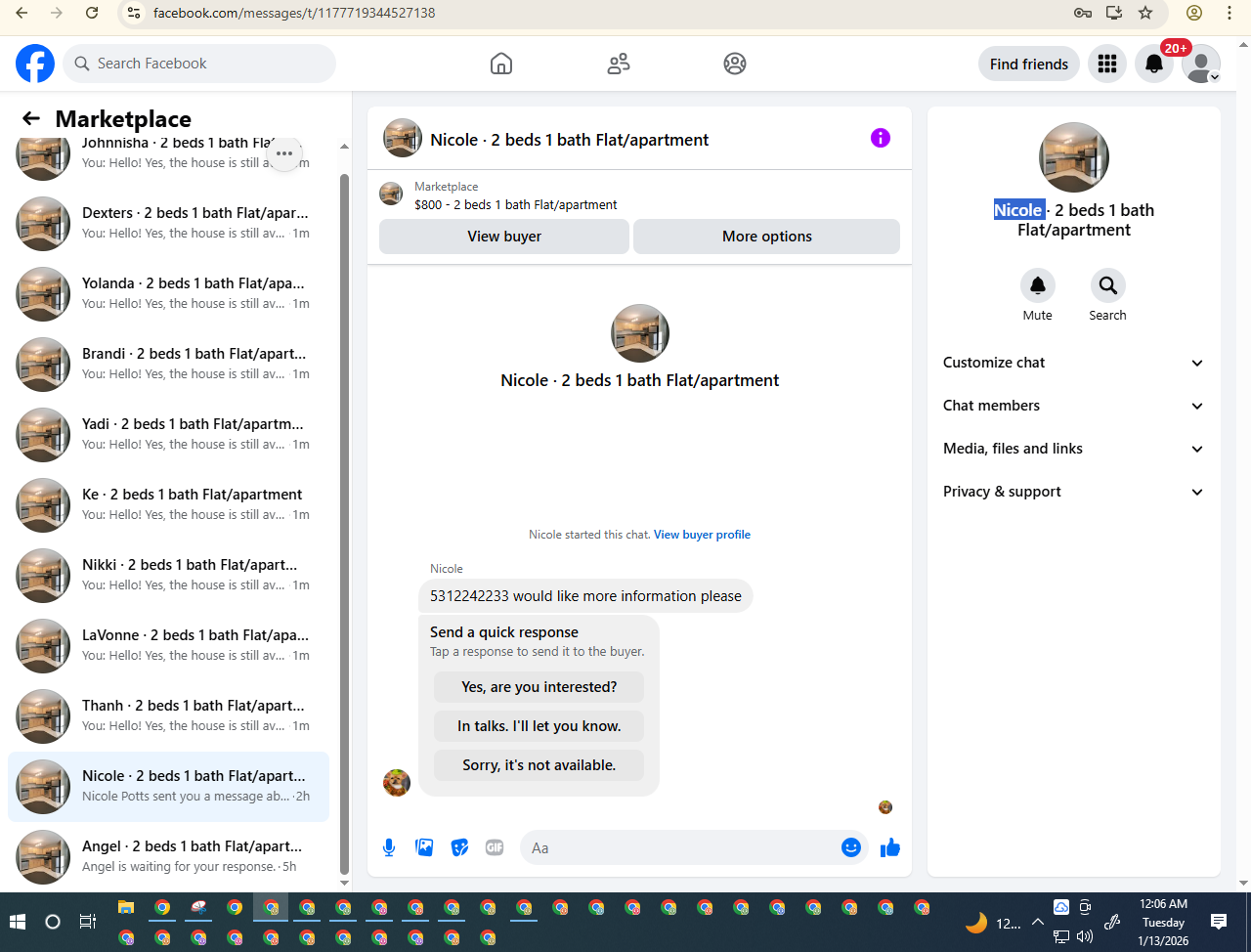Open the Ke conversation
The height and width of the screenshot is (952, 1251).
click(x=168, y=505)
